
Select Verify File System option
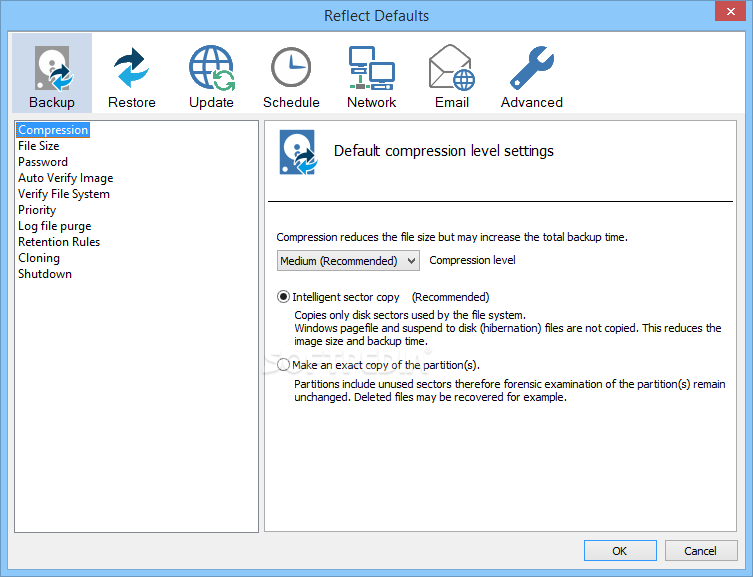point(64,194)
